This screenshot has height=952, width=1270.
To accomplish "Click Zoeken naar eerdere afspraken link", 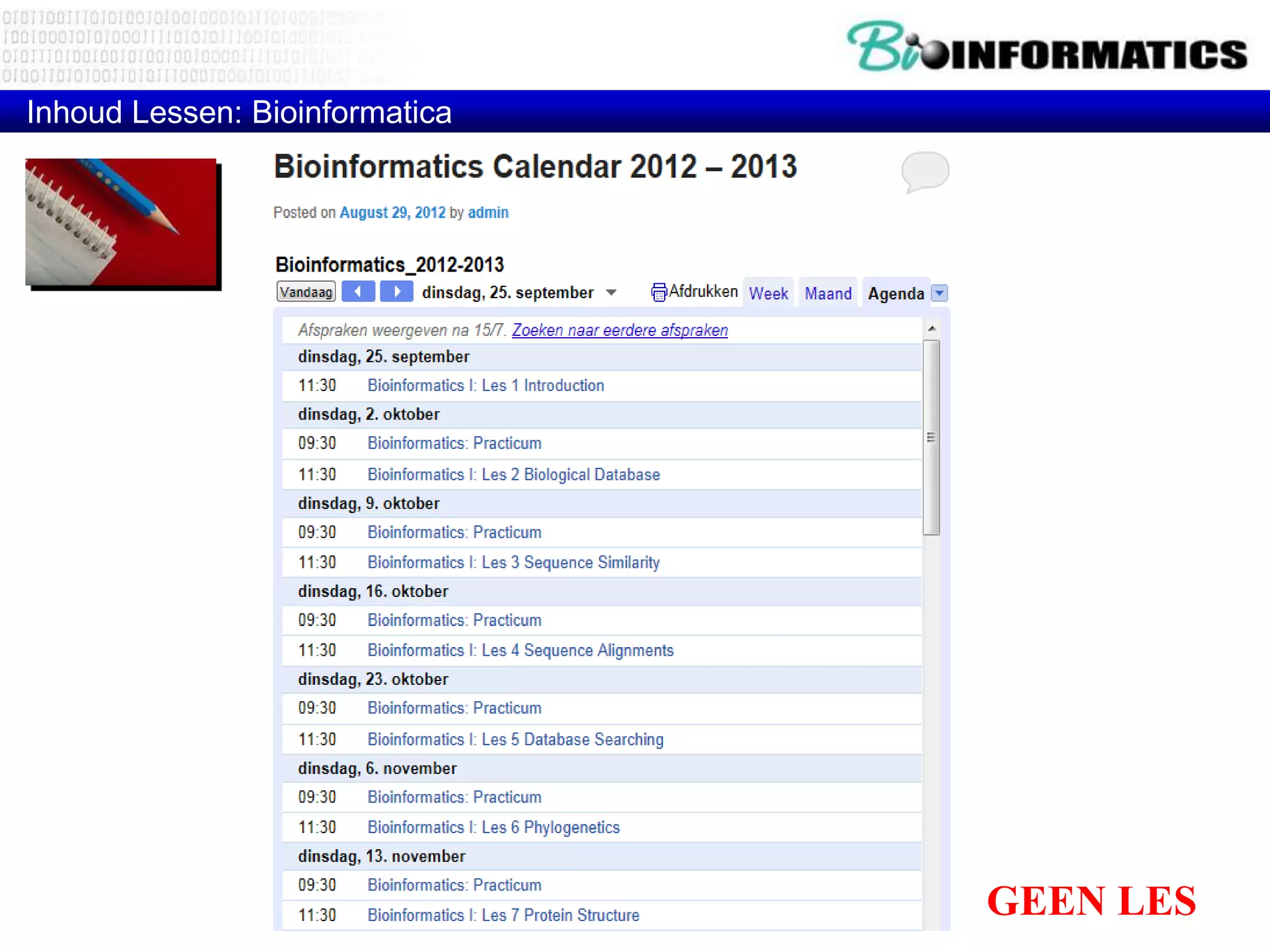I will point(619,330).
